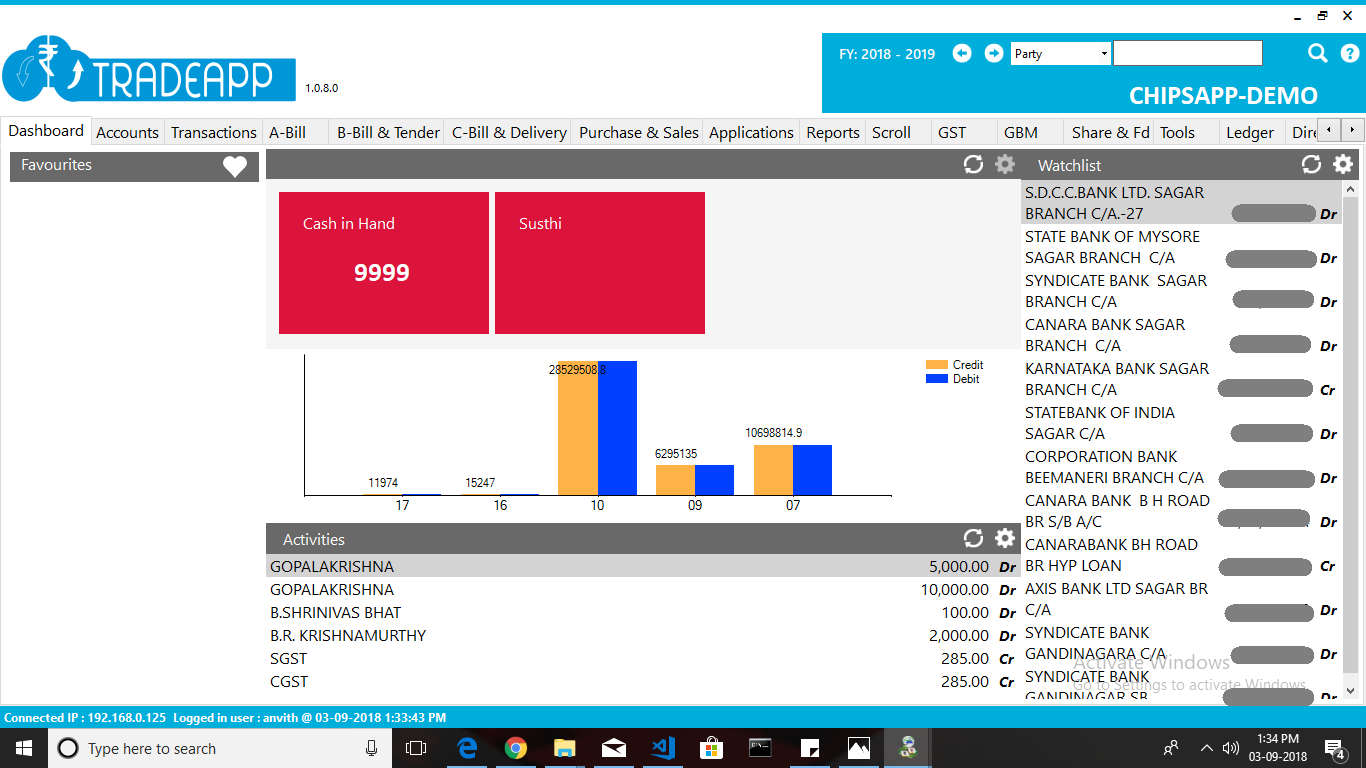
Task: Open the Purchase & Sales tab
Action: 638,132
